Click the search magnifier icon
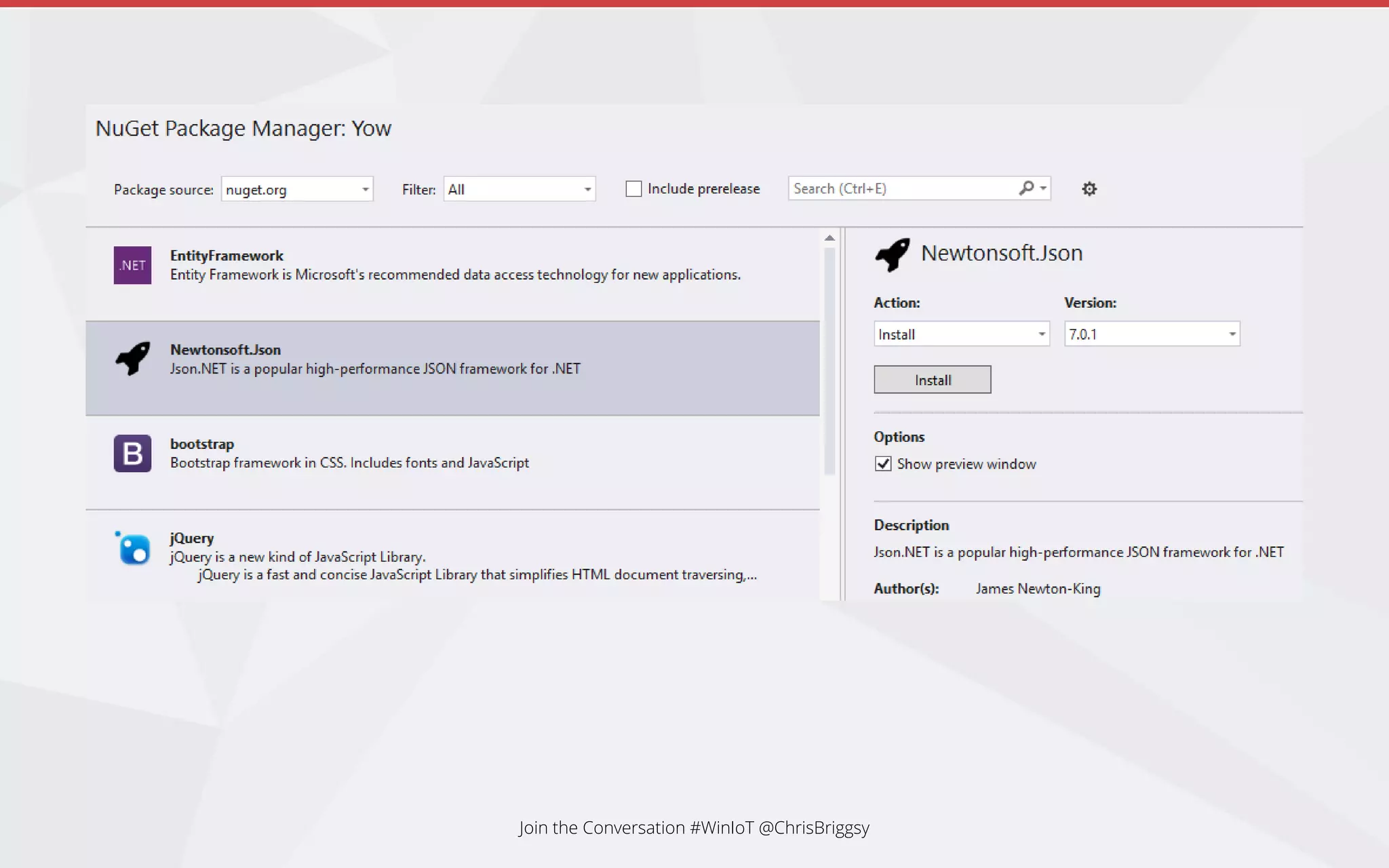The height and width of the screenshot is (868, 1389). (1026, 188)
